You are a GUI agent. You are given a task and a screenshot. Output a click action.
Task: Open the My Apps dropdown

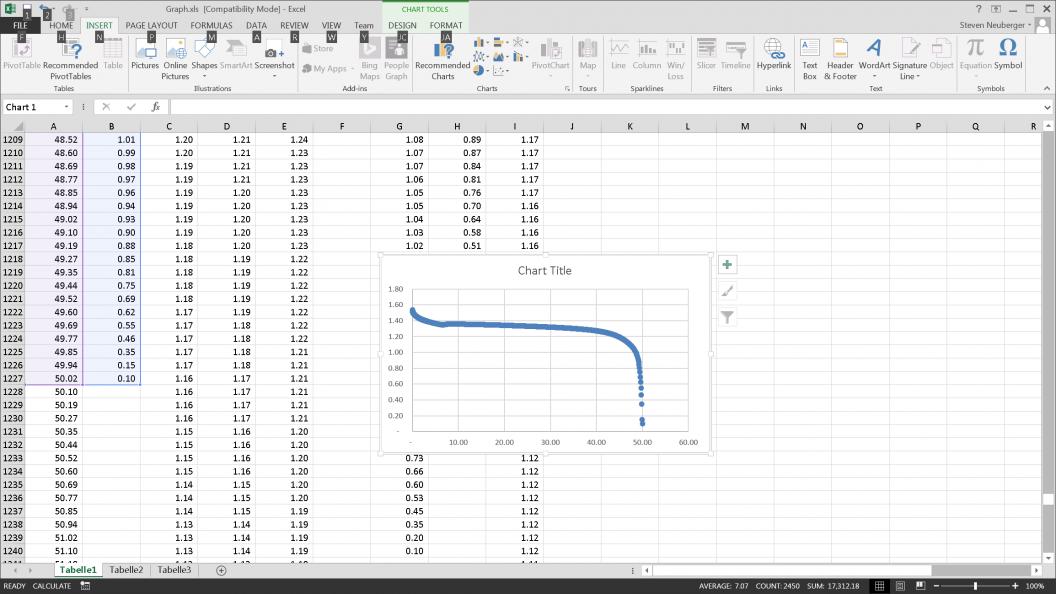pyautogui.click(x=352, y=69)
